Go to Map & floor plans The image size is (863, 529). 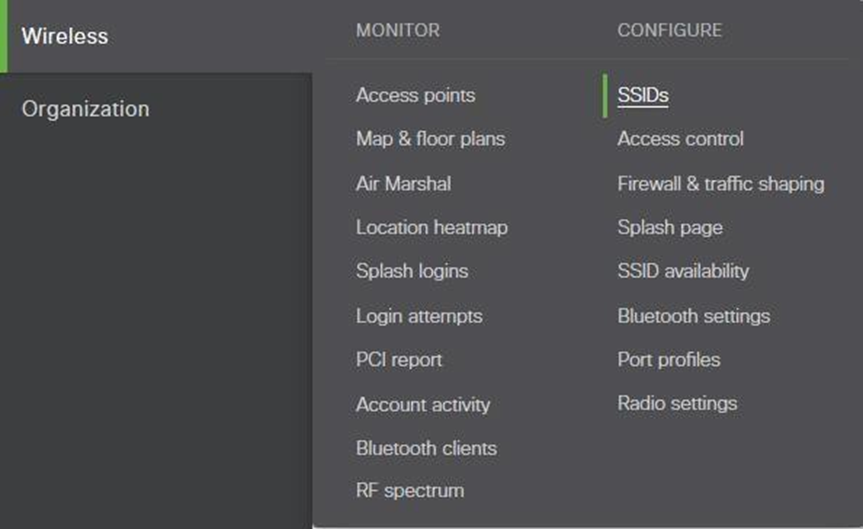430,139
